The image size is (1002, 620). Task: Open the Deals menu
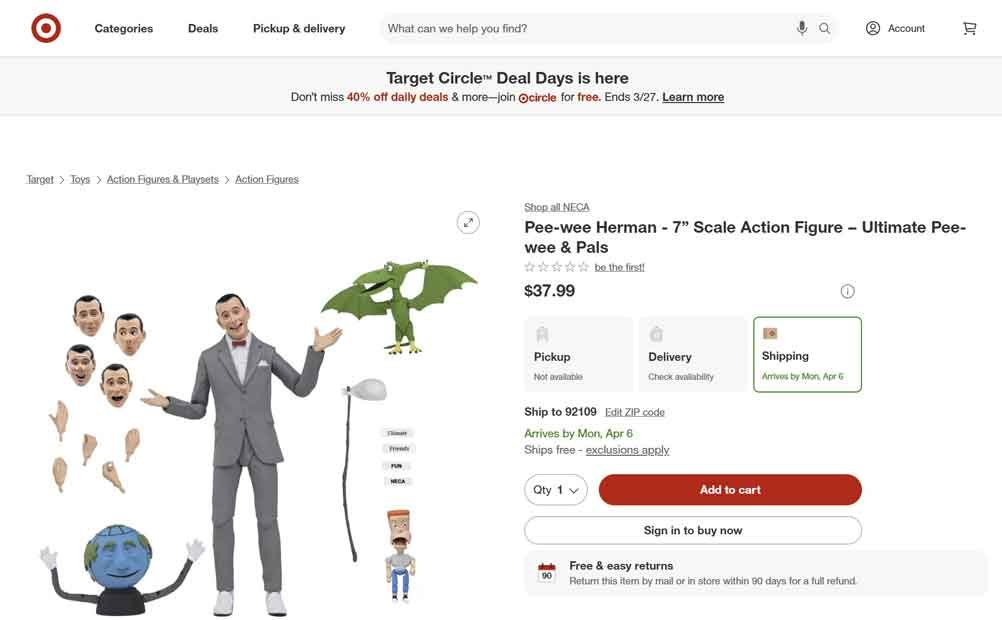pos(203,28)
